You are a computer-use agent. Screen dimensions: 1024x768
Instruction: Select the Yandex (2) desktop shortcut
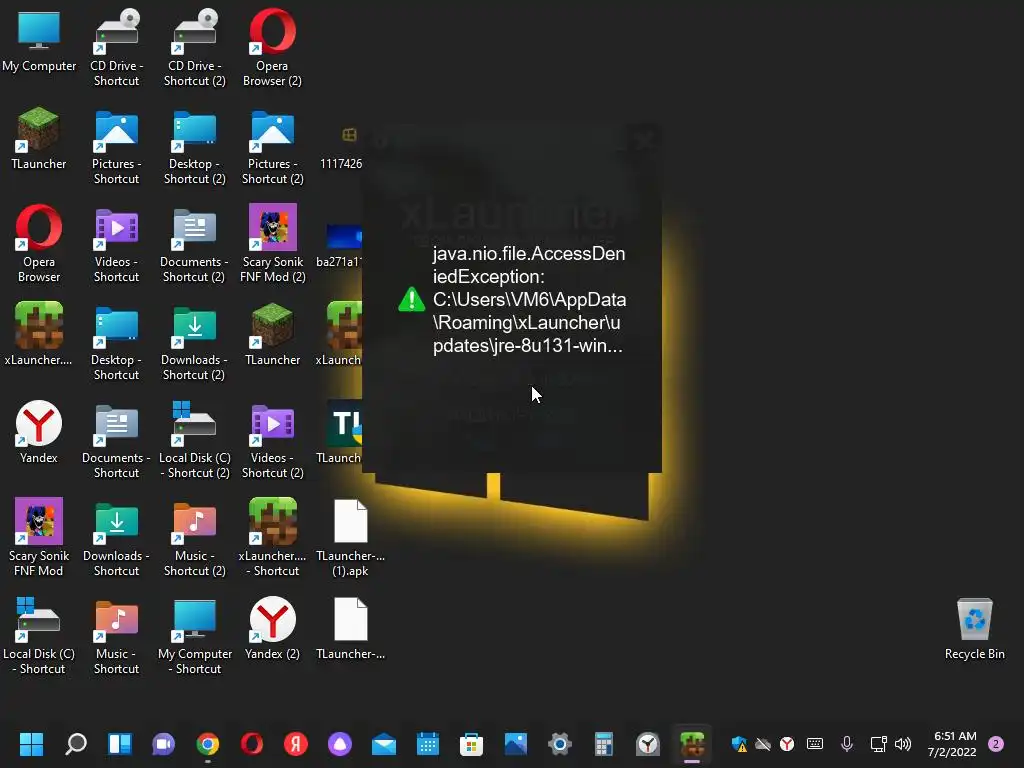point(272,628)
